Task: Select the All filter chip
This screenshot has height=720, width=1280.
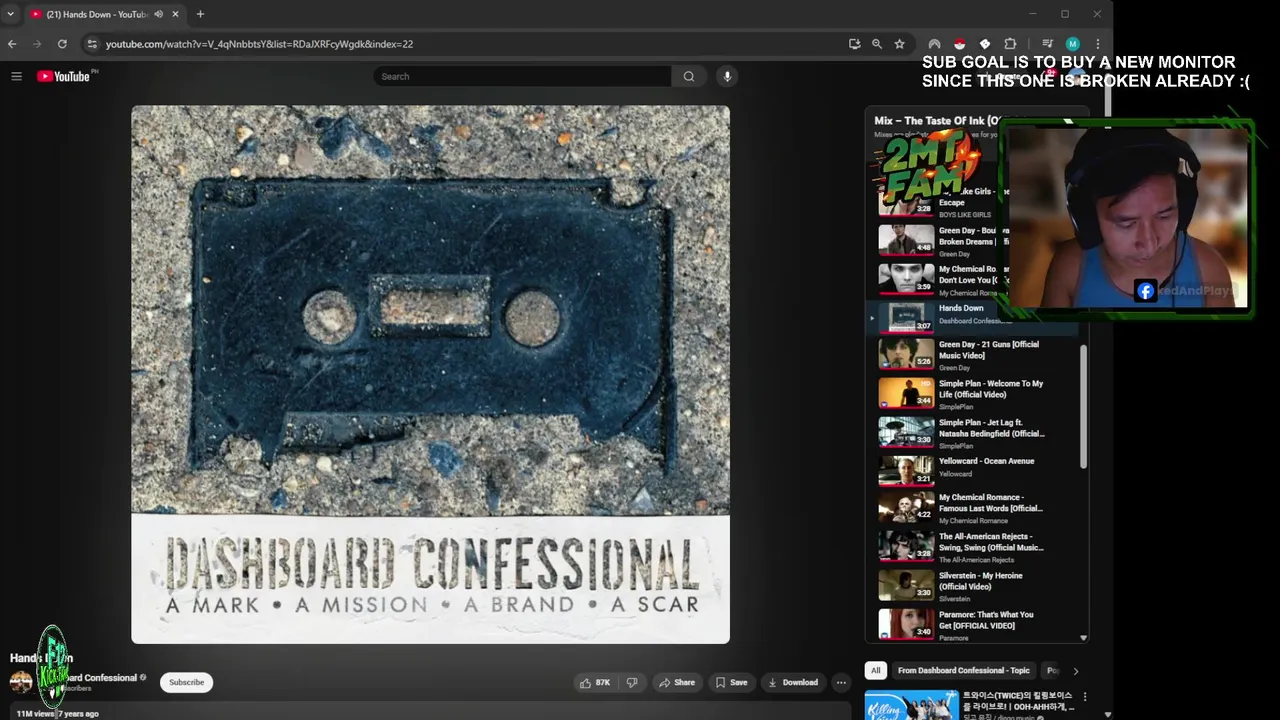Action: pyautogui.click(x=876, y=671)
